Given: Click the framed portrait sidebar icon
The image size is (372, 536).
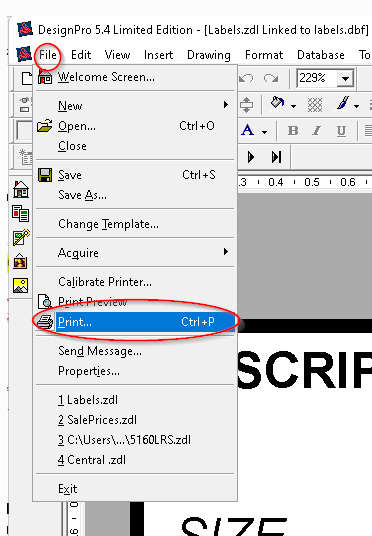Looking at the screenshot, I should click(20, 262).
